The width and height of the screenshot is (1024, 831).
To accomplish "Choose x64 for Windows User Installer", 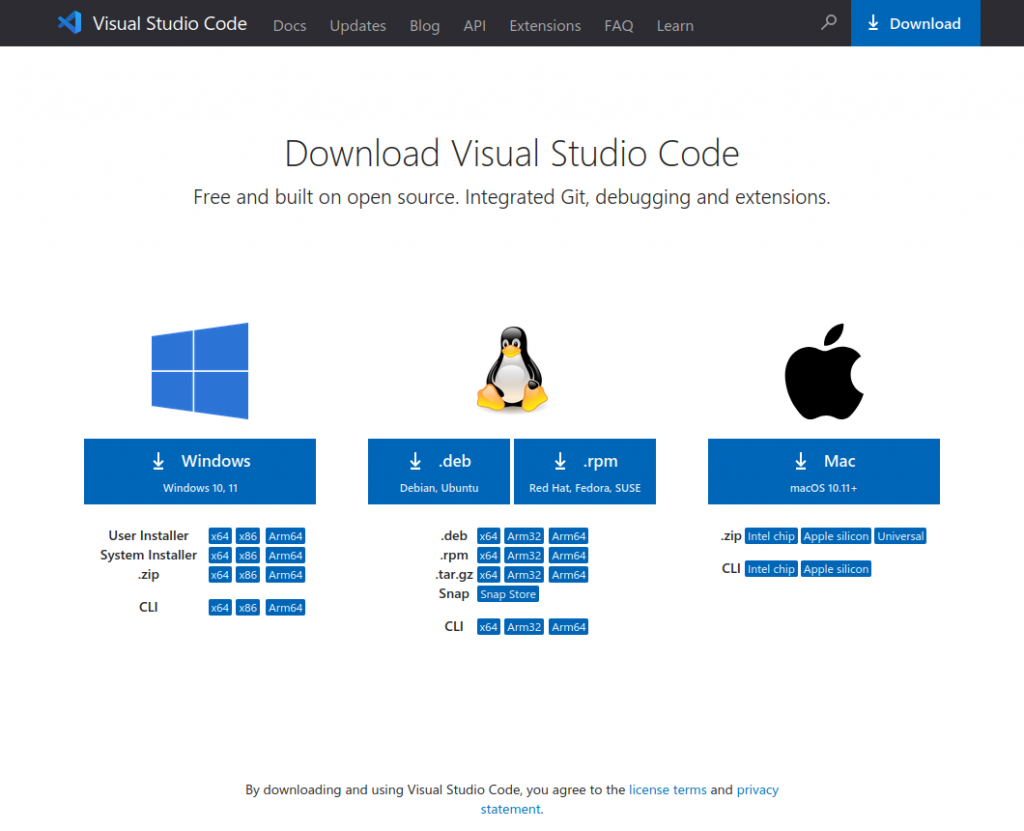I will 220,536.
